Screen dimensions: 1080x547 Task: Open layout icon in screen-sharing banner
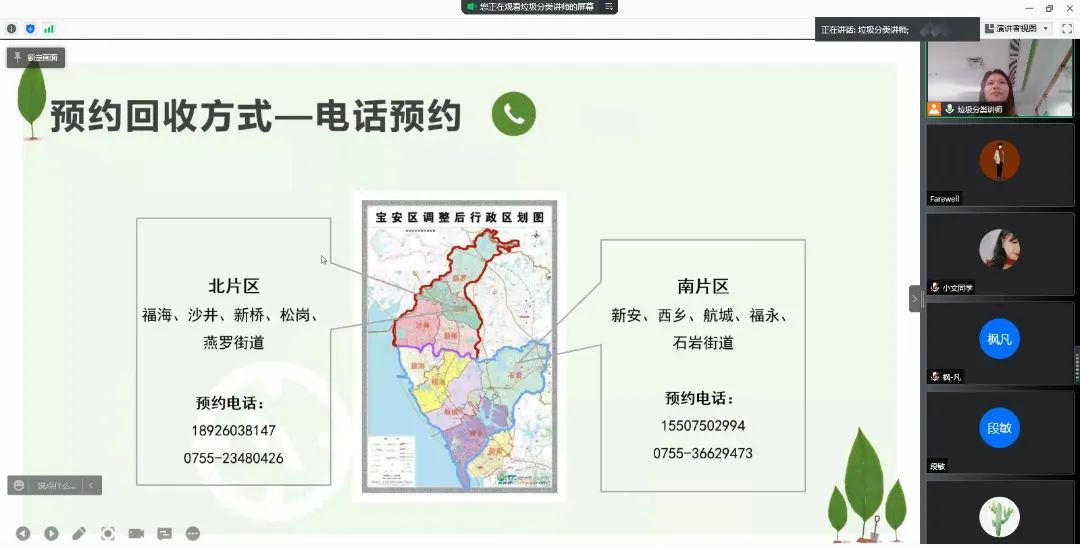pyautogui.click(x=608, y=7)
